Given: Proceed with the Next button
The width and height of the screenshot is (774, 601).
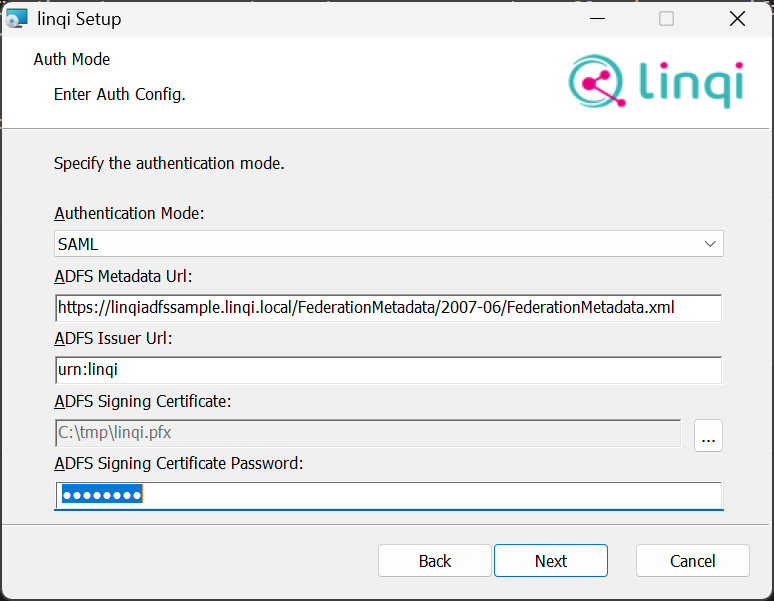Looking at the screenshot, I should (551, 561).
